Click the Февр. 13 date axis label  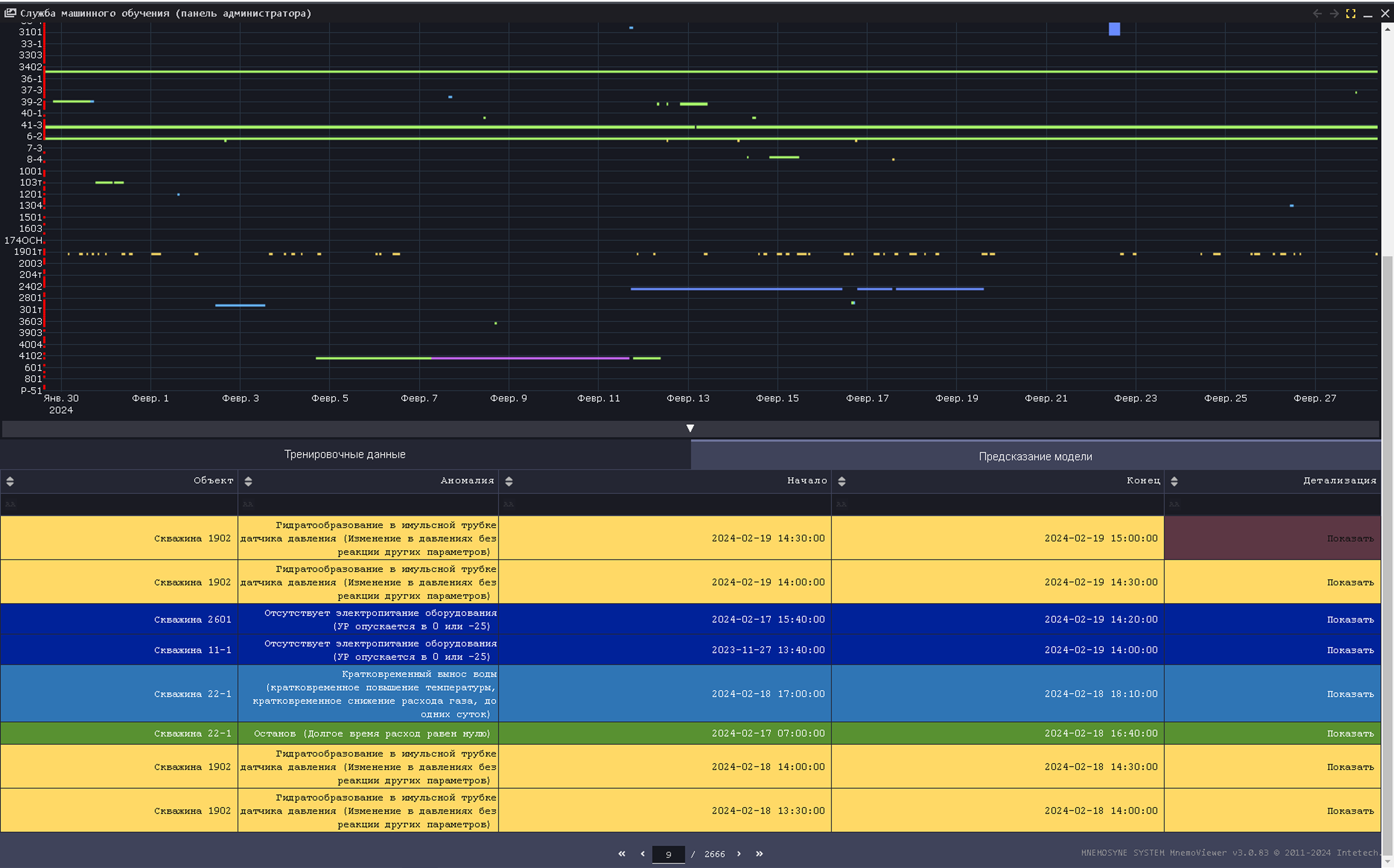point(688,398)
